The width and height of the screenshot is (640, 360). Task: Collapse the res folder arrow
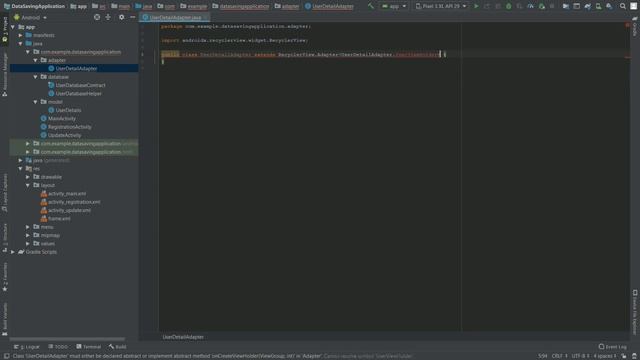click(20, 169)
